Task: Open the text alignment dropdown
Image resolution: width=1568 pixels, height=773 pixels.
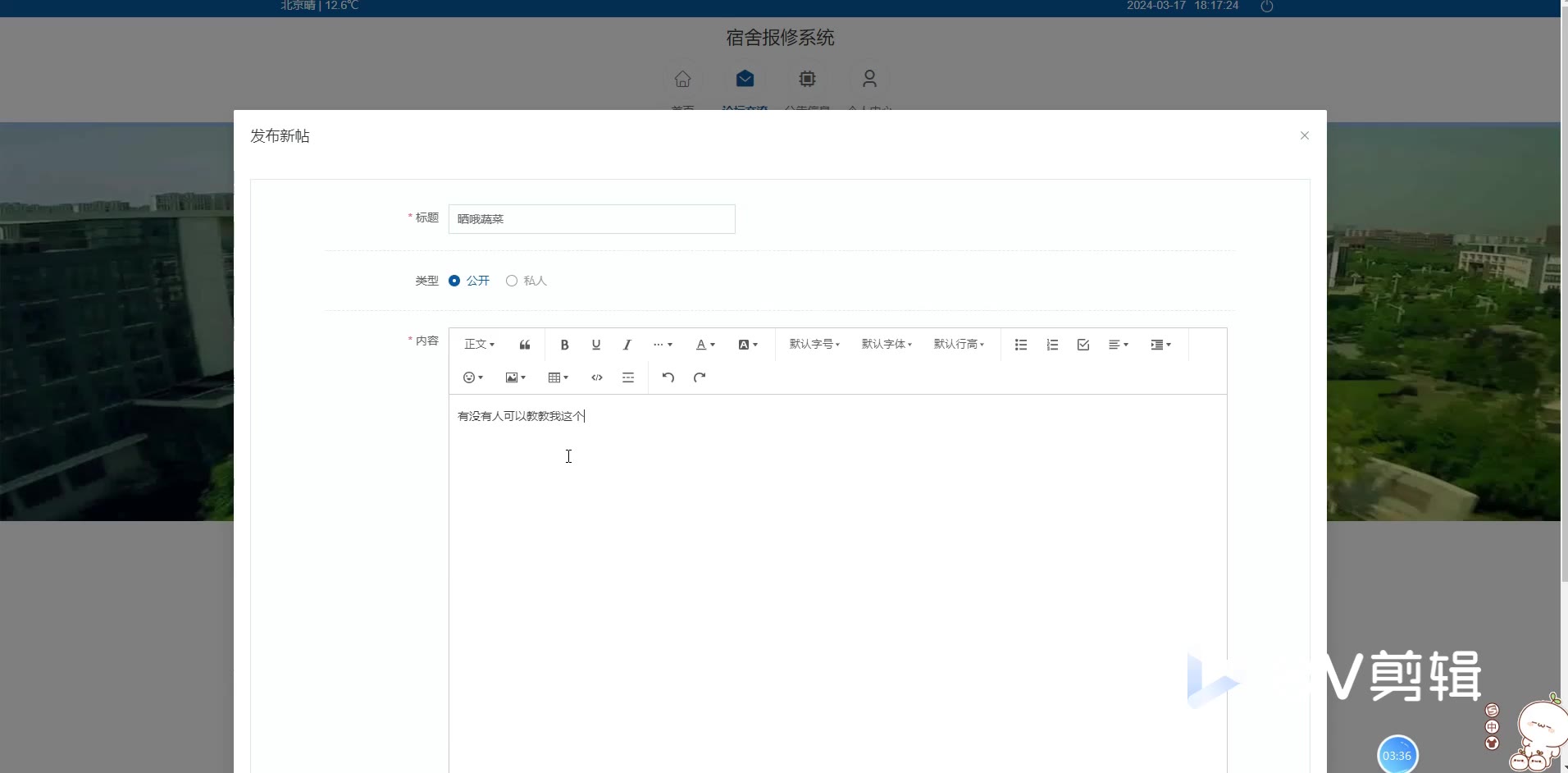Action: (1119, 345)
